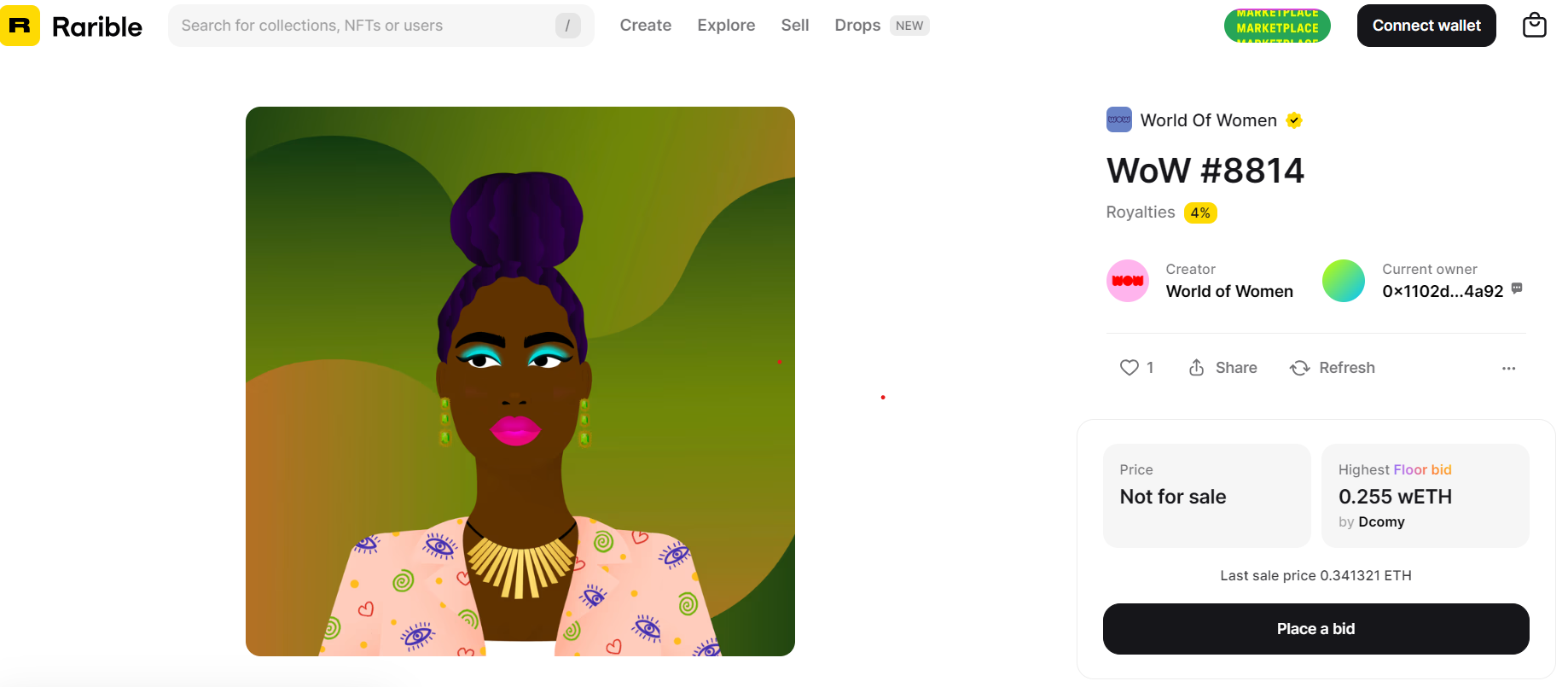Open the three-dot more options menu
This screenshot has width=1568, height=687.
(x=1508, y=369)
